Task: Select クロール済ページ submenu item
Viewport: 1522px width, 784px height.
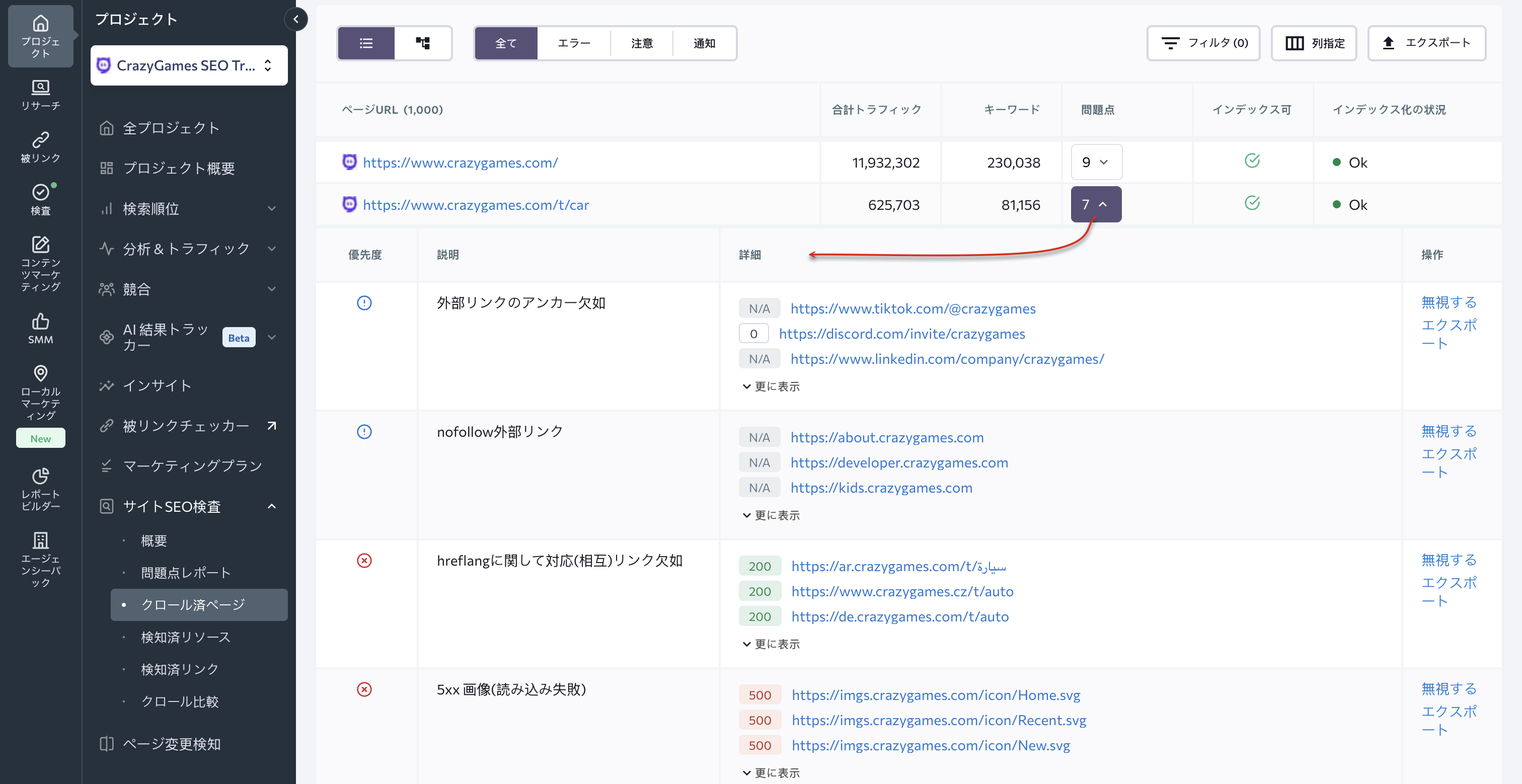Action: tap(199, 605)
